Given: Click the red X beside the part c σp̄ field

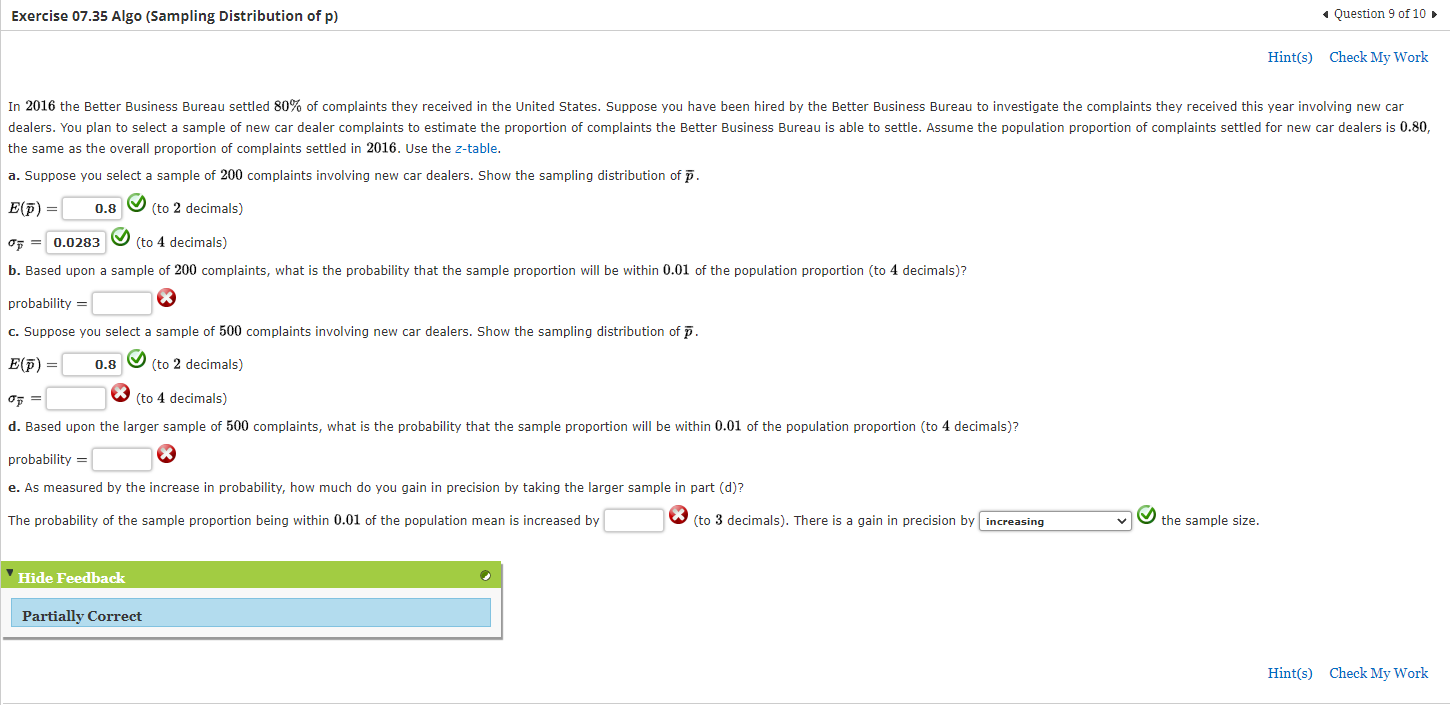Looking at the screenshot, I should point(120,392).
